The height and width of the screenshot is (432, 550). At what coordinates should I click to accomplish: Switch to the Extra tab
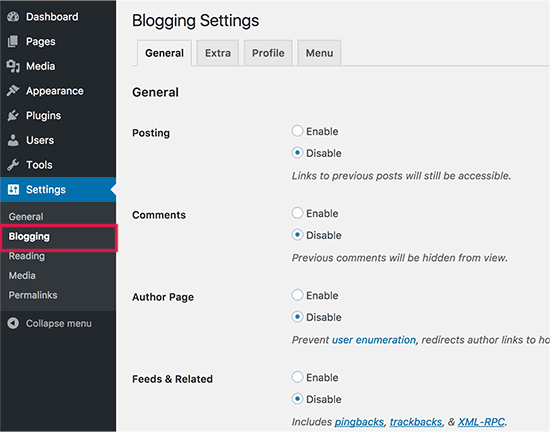click(x=218, y=53)
